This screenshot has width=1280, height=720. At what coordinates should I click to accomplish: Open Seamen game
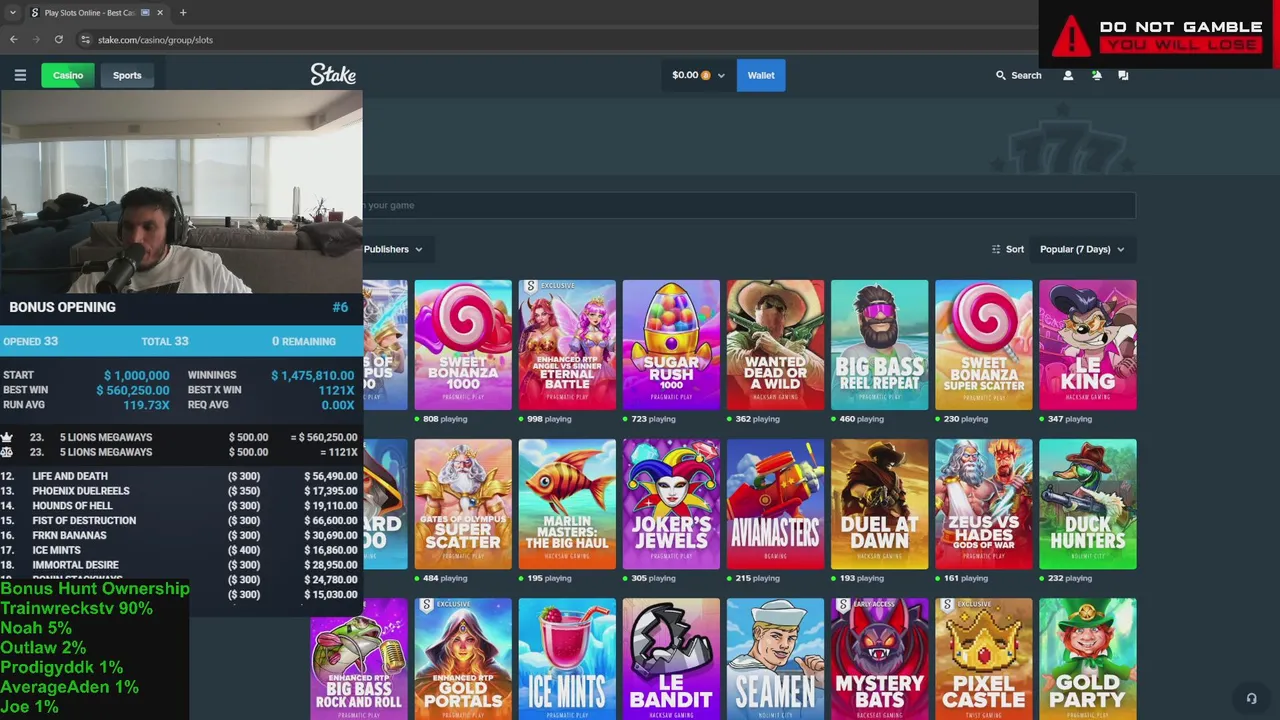click(775, 659)
